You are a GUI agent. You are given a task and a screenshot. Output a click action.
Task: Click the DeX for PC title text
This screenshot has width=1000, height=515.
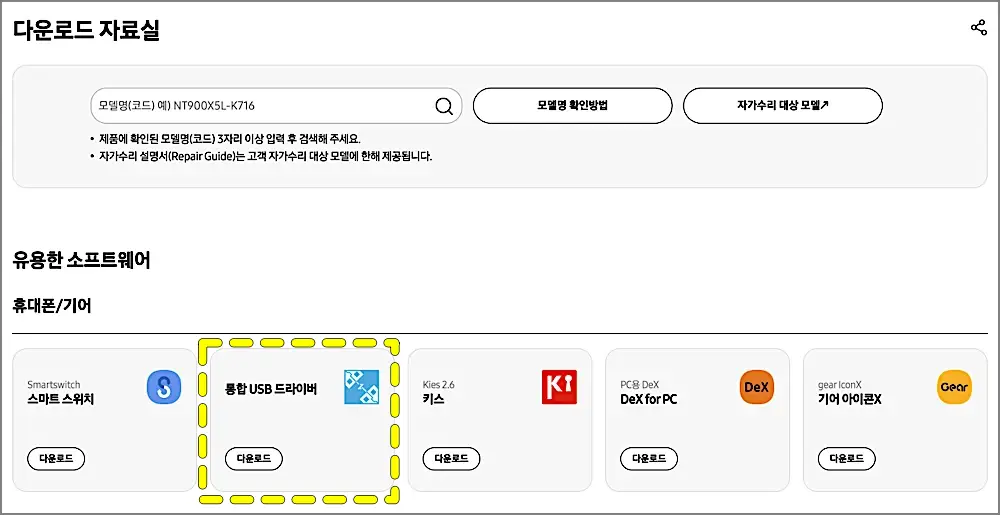coord(649,400)
